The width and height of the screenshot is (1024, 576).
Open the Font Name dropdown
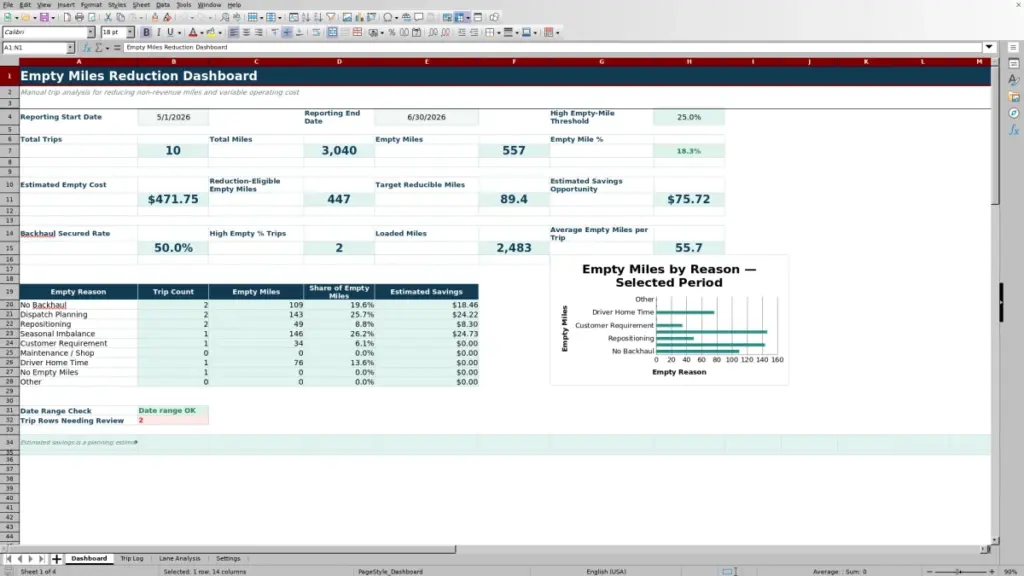(x=91, y=32)
